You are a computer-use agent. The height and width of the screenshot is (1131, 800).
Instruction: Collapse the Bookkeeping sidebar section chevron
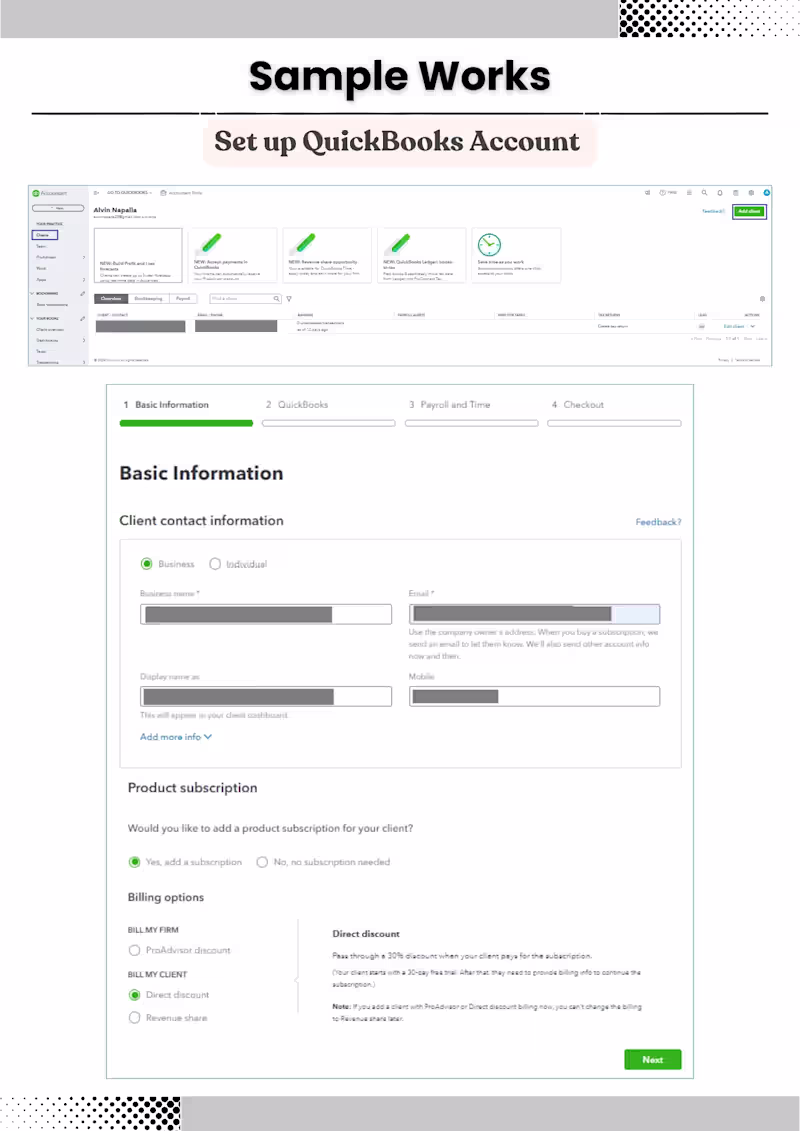coord(32,294)
